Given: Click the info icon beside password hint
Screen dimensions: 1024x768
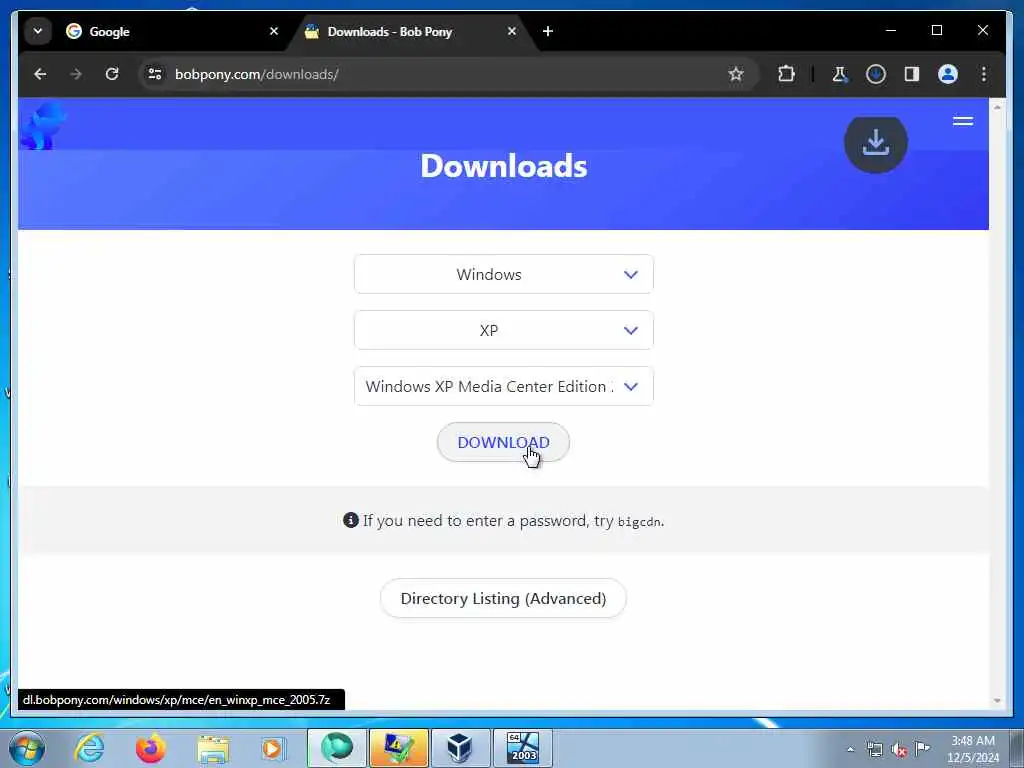Looking at the screenshot, I should [x=351, y=520].
